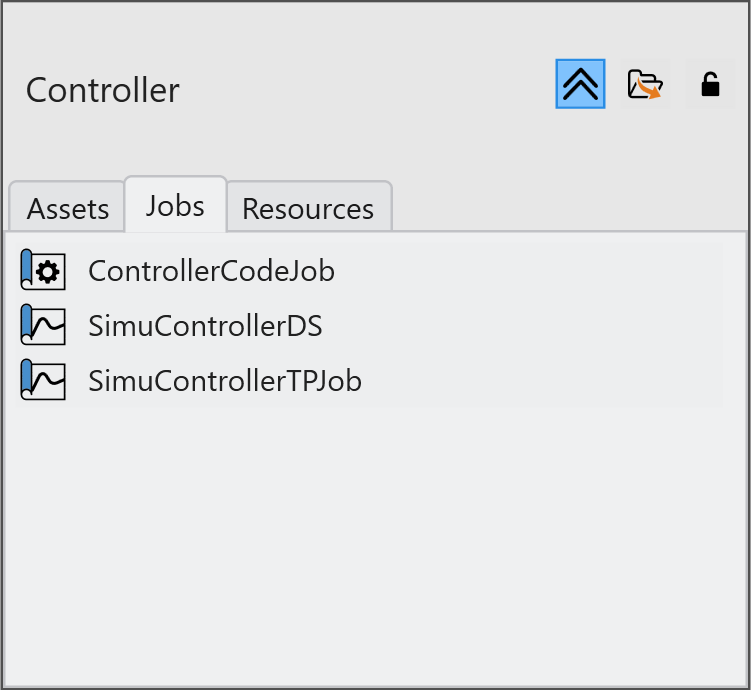The width and height of the screenshot is (751, 690).
Task: Click header blank space between title and icons
Action: tap(370, 90)
